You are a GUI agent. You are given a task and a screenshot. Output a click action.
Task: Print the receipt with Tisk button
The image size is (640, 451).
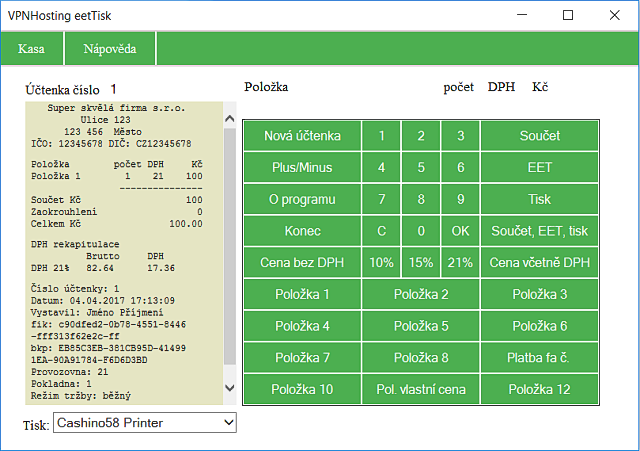click(x=540, y=199)
